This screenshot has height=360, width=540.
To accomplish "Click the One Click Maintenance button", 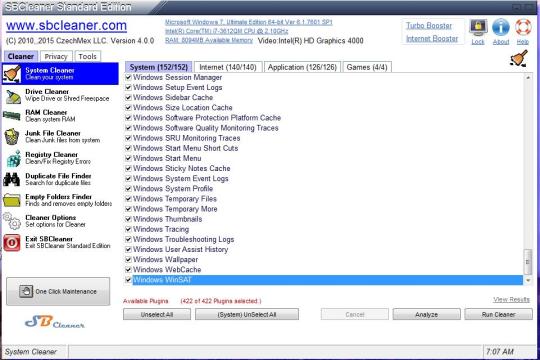I will pos(58,291).
